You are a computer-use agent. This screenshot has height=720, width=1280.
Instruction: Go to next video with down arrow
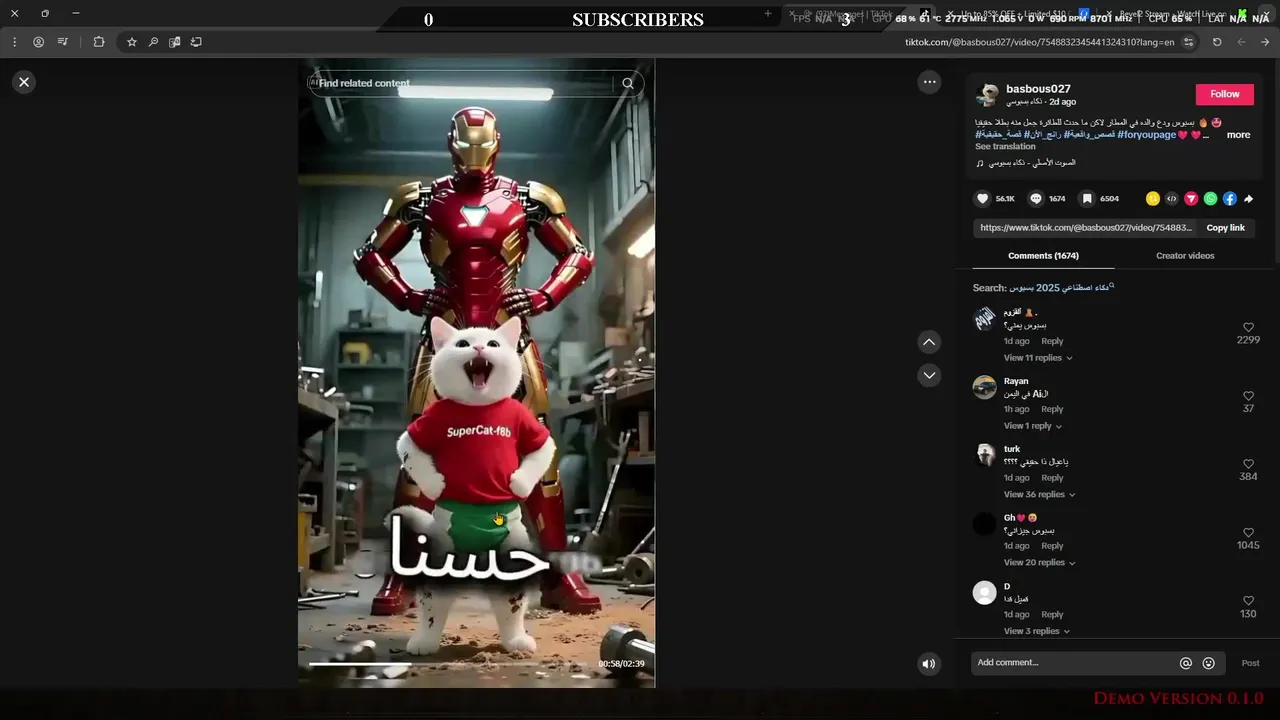[929, 375]
